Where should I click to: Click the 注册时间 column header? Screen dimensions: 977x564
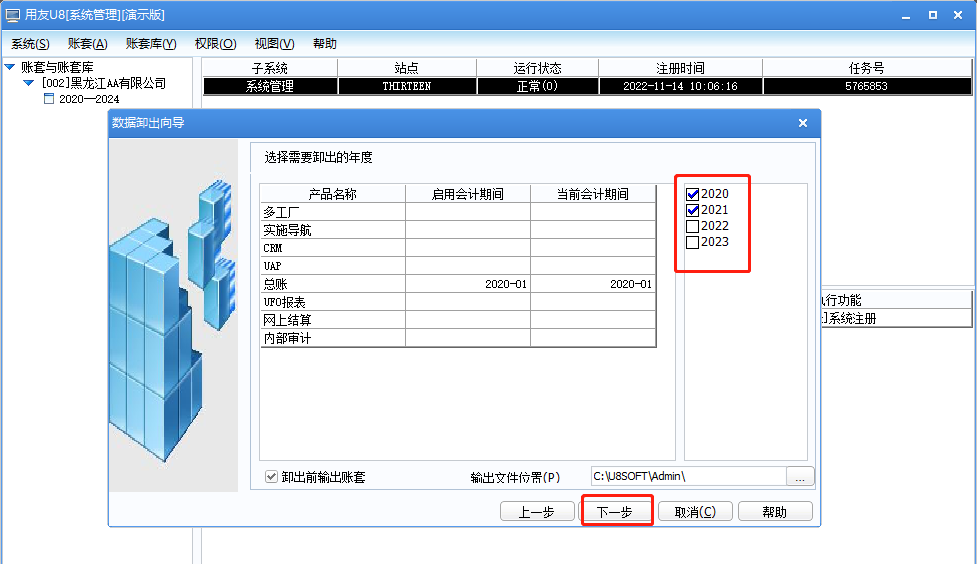coord(680,68)
